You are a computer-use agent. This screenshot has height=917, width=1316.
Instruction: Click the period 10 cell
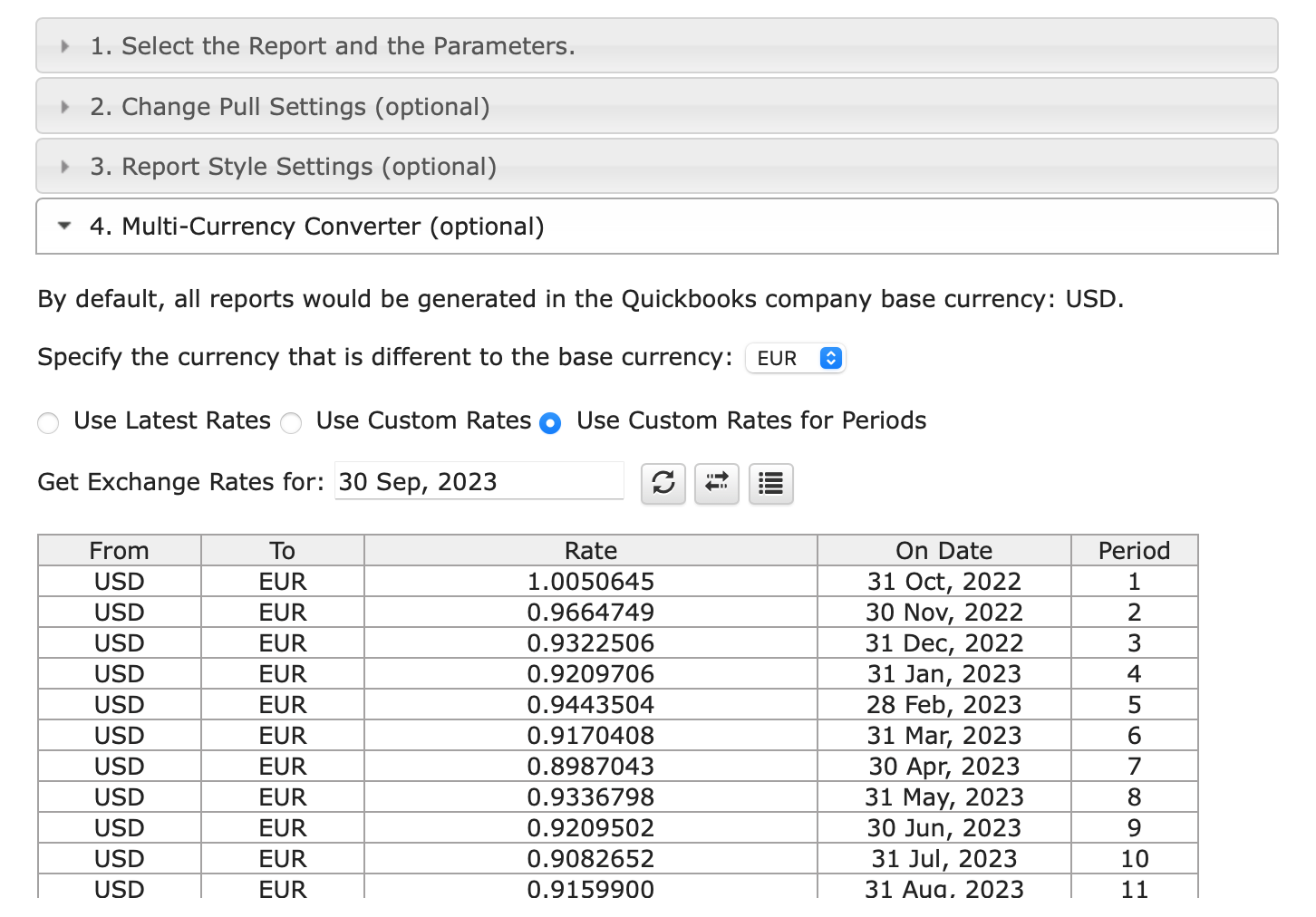(x=1134, y=859)
